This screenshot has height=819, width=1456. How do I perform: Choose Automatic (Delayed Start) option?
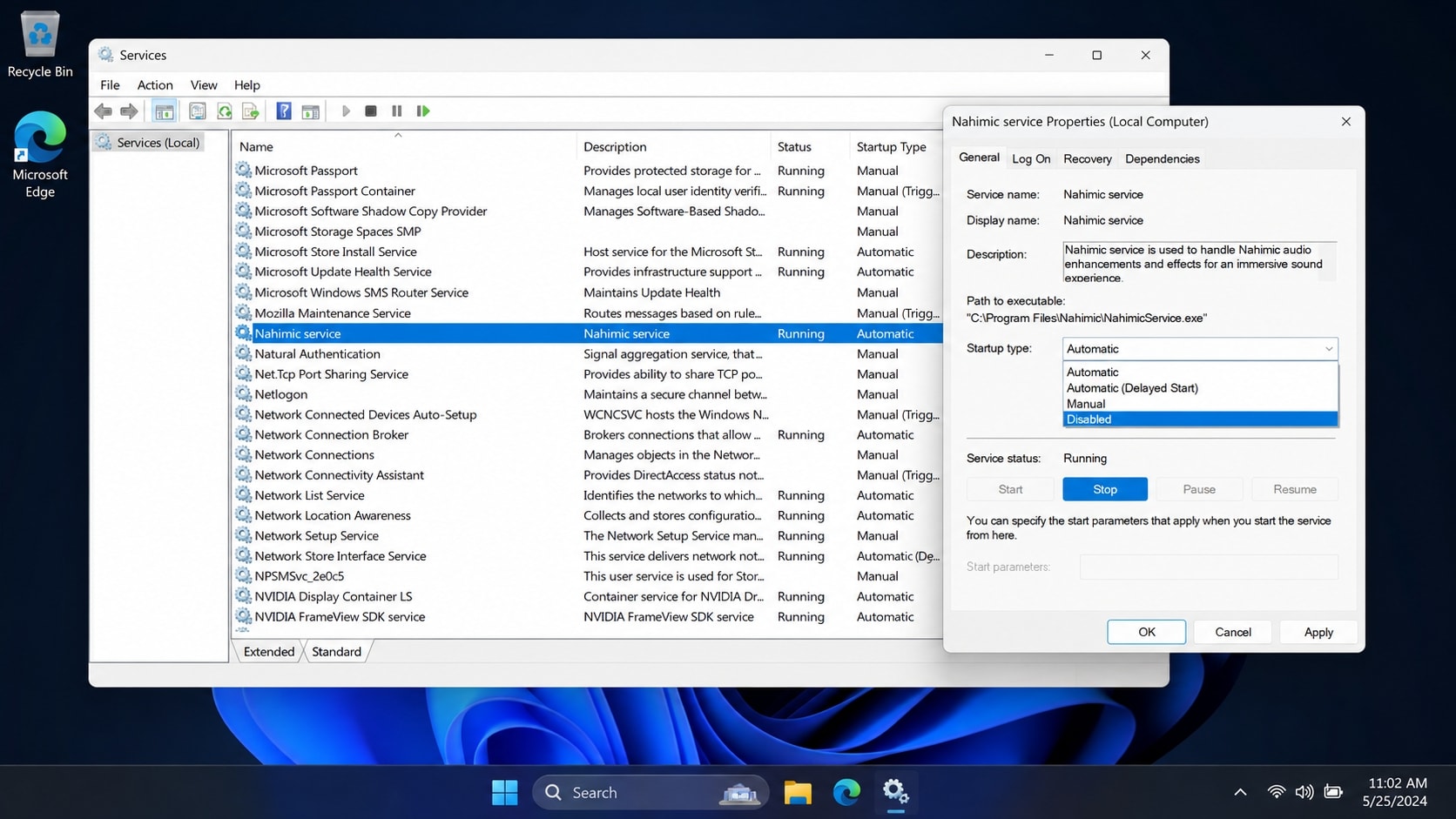[x=1201, y=388]
